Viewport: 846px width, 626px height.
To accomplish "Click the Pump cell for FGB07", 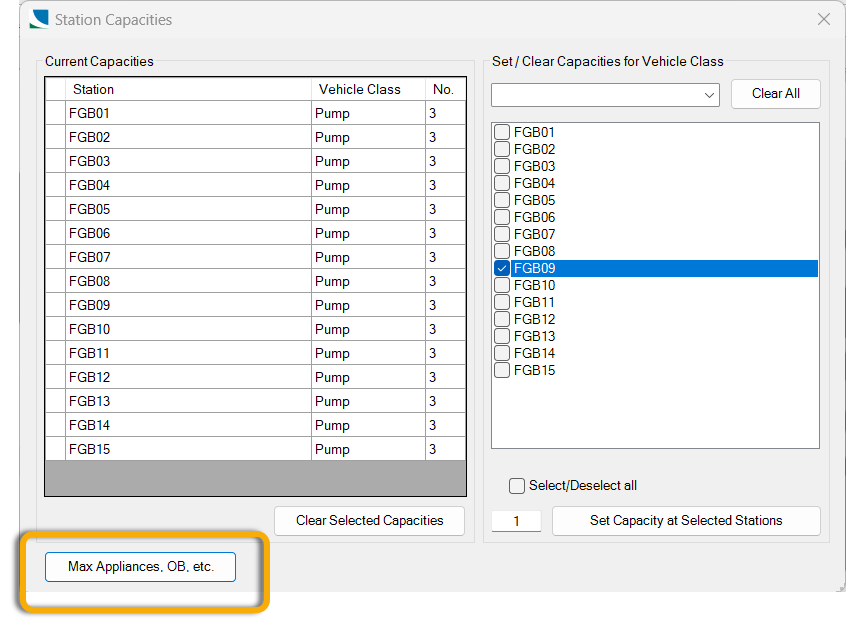I will click(x=367, y=257).
